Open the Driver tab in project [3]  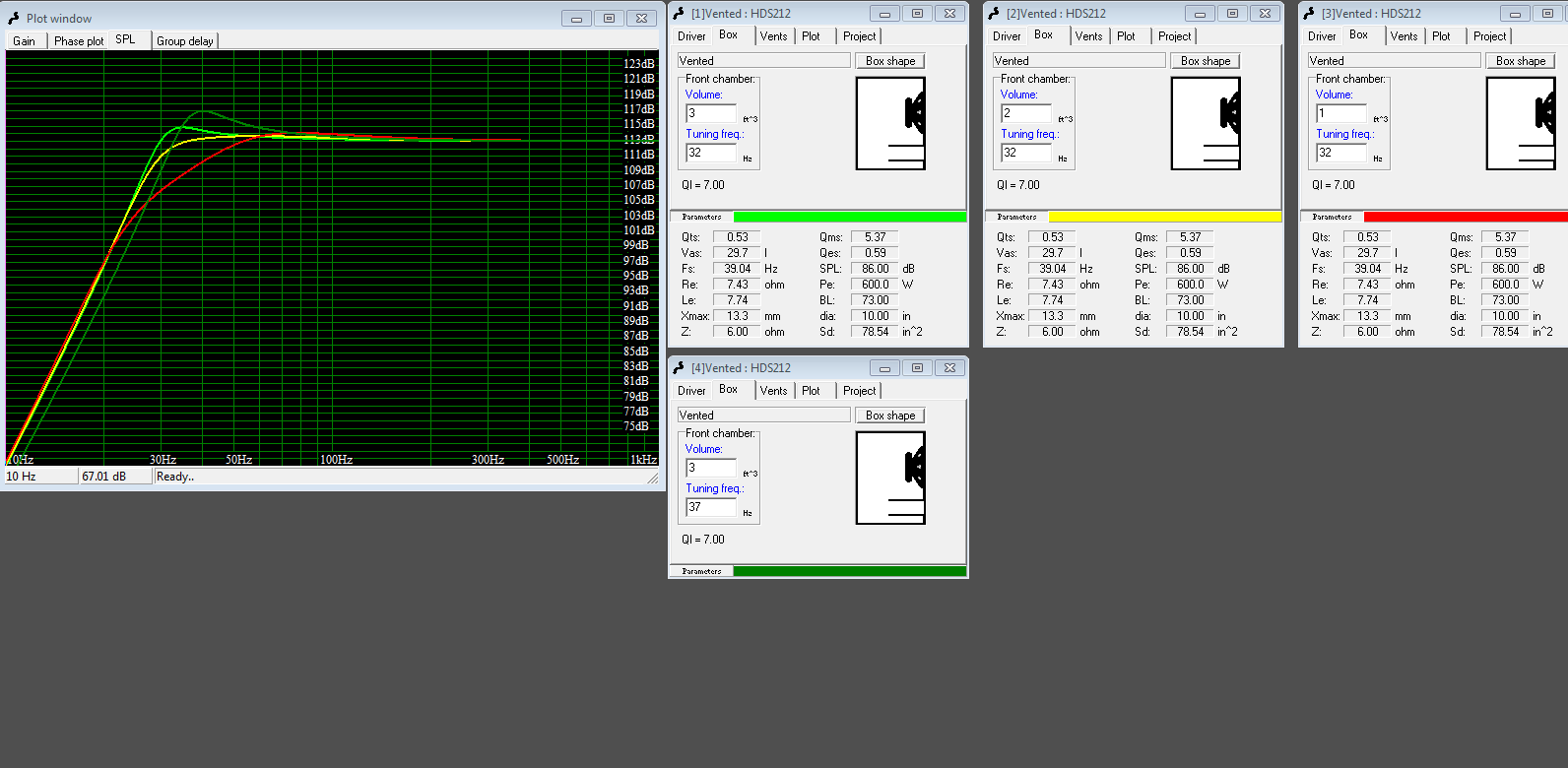coord(1322,36)
